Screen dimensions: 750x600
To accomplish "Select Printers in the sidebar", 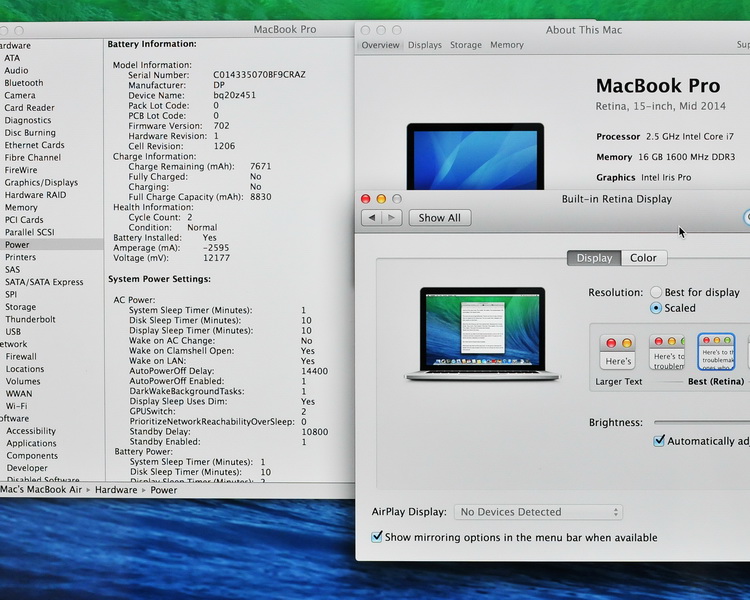I will pyautogui.click(x=21, y=257).
